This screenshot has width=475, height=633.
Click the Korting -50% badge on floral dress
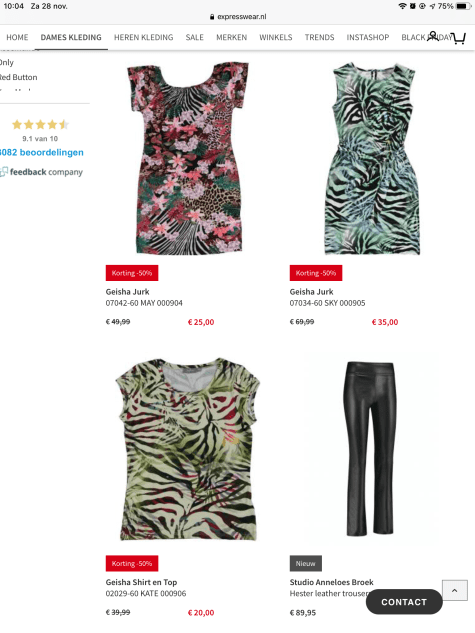click(132, 273)
